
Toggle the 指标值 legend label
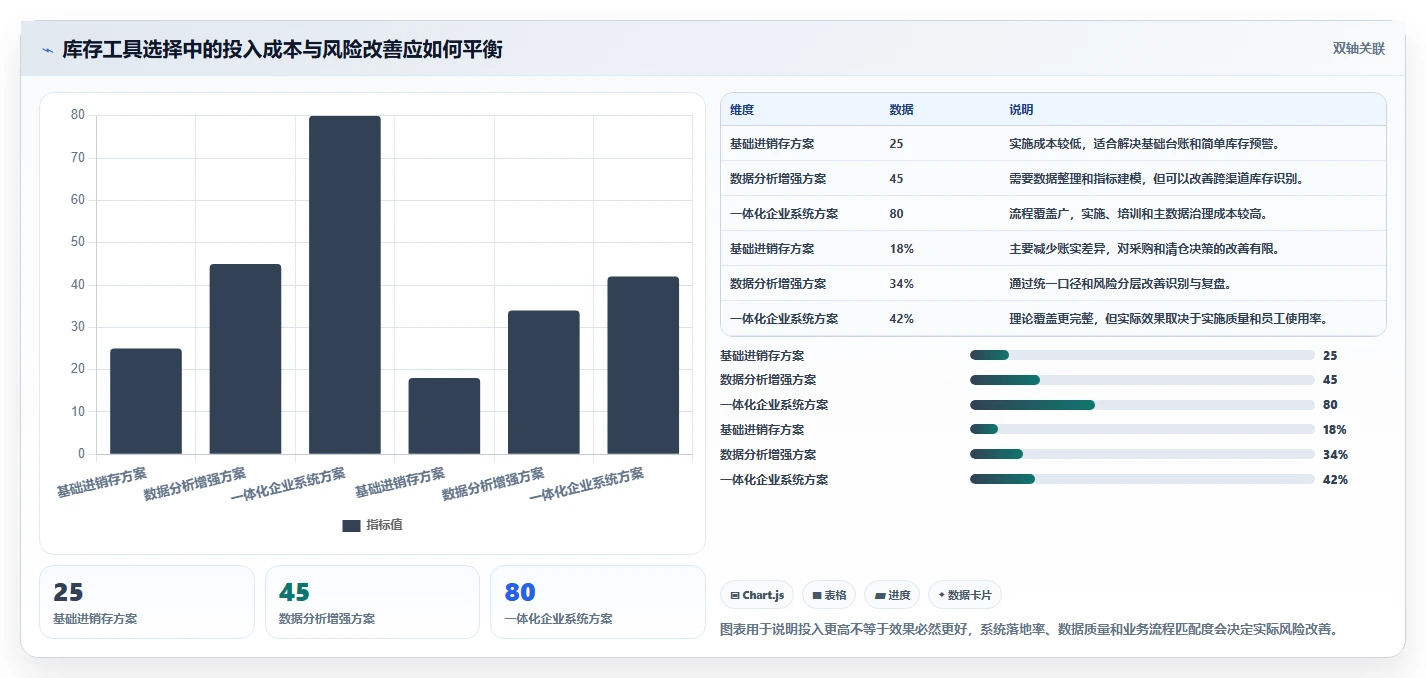pyautogui.click(x=384, y=525)
